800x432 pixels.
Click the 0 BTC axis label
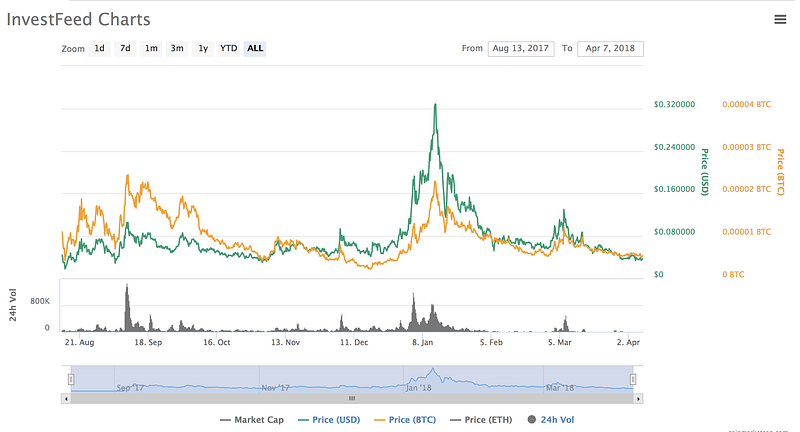point(733,274)
